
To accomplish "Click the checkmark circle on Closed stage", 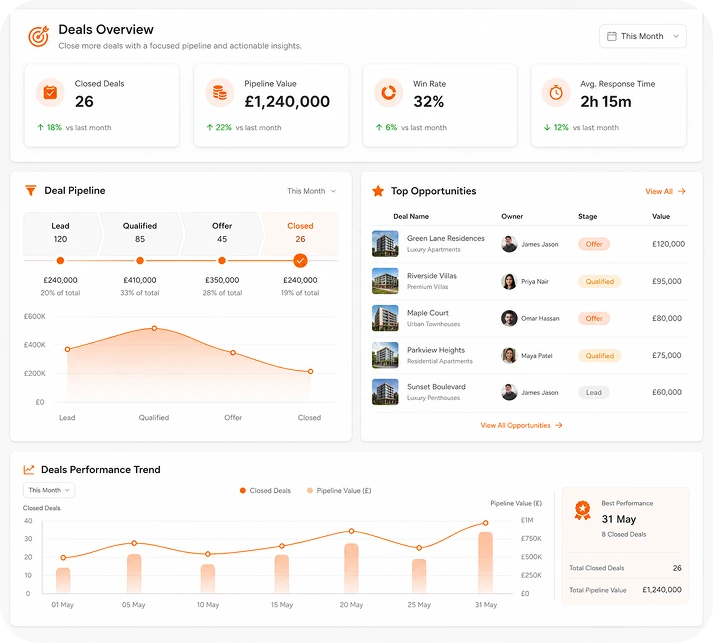I will [x=300, y=261].
